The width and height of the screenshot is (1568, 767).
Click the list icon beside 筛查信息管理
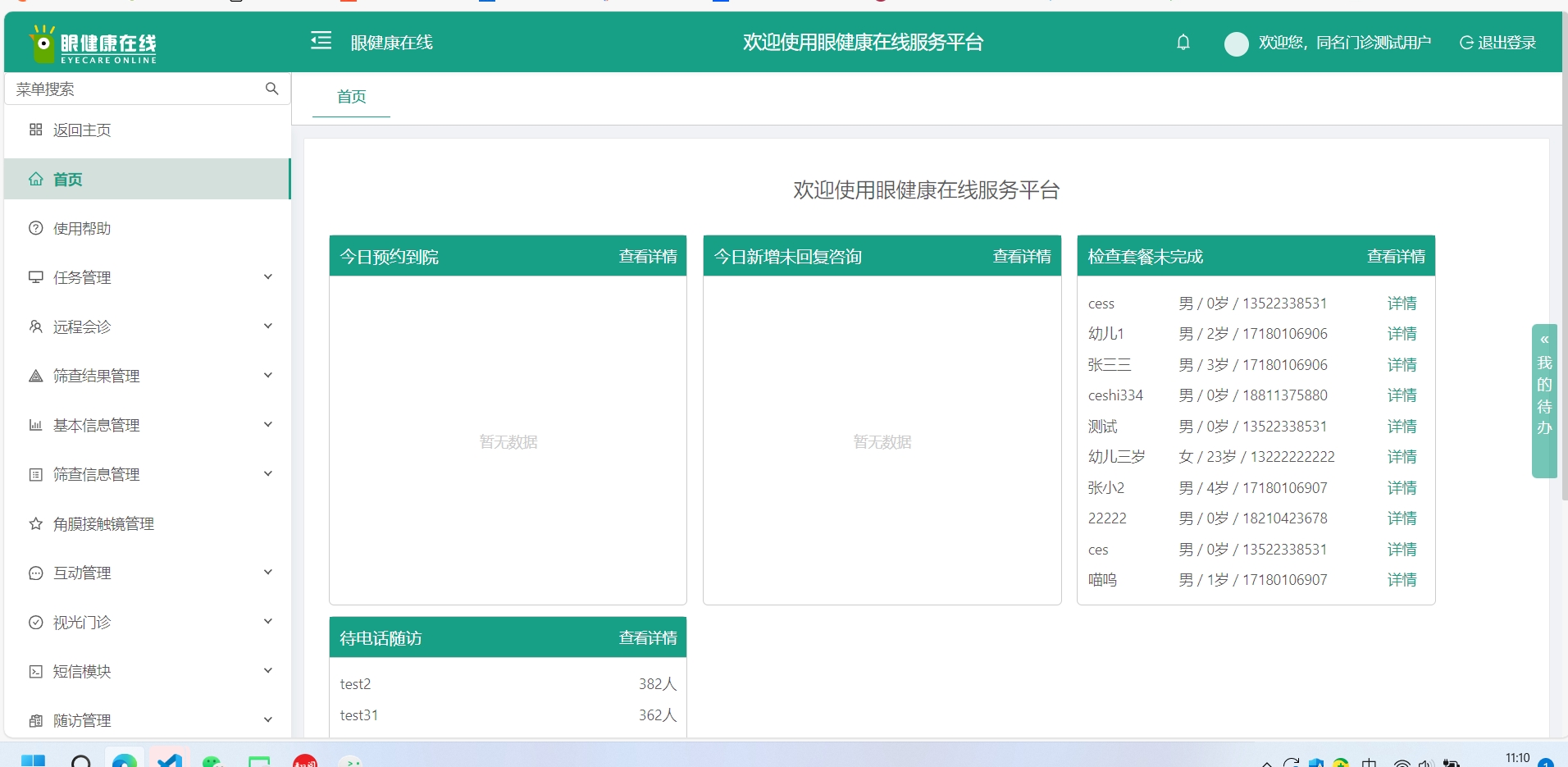[x=35, y=474]
